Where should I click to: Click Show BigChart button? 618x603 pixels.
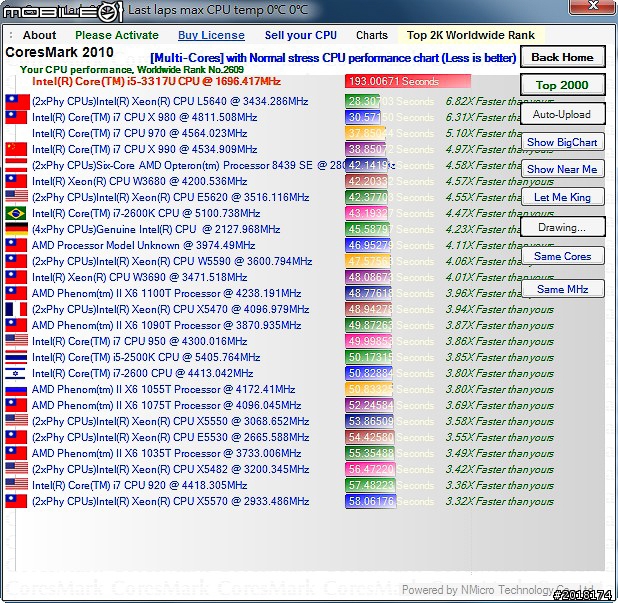[x=562, y=142]
